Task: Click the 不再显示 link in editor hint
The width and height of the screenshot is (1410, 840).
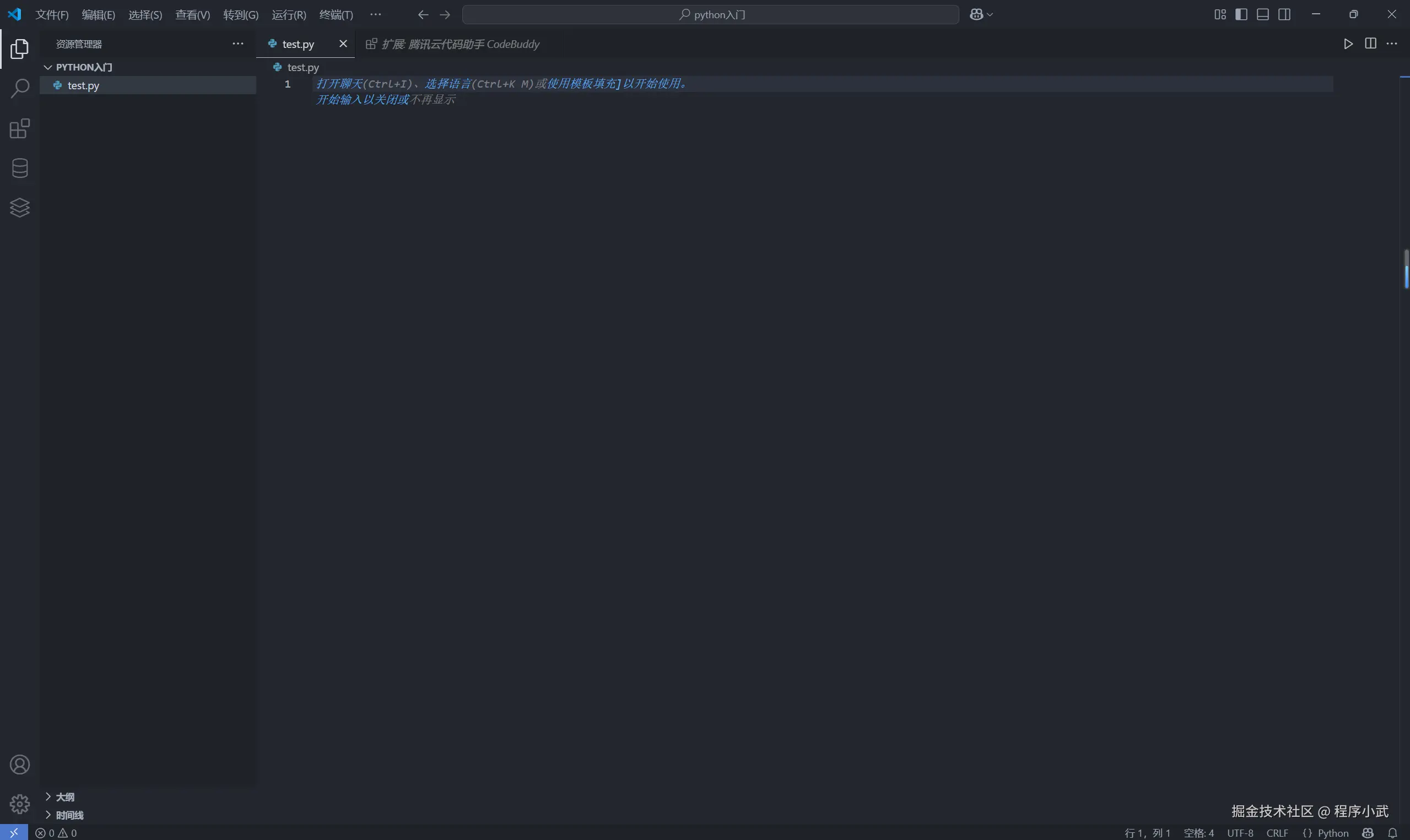Action: (433, 100)
